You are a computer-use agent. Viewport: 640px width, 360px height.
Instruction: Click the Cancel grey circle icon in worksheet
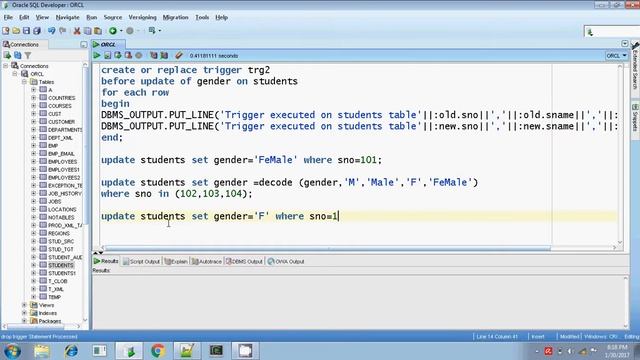click(139, 56)
